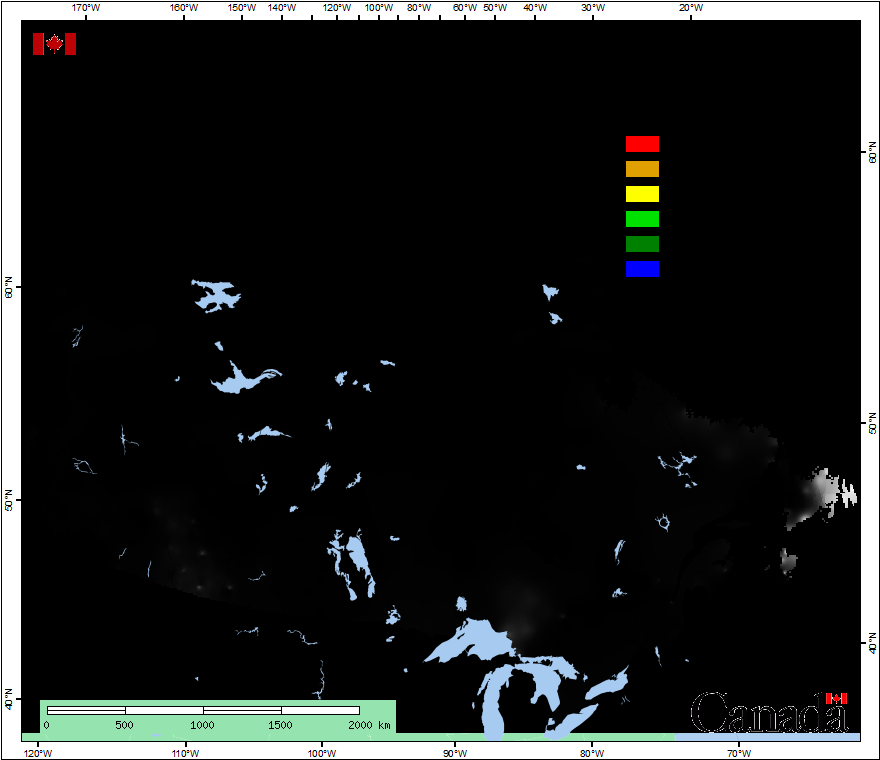Click the 500 label on the scale bar
Viewport: 880px width, 760px height.
click(124, 724)
